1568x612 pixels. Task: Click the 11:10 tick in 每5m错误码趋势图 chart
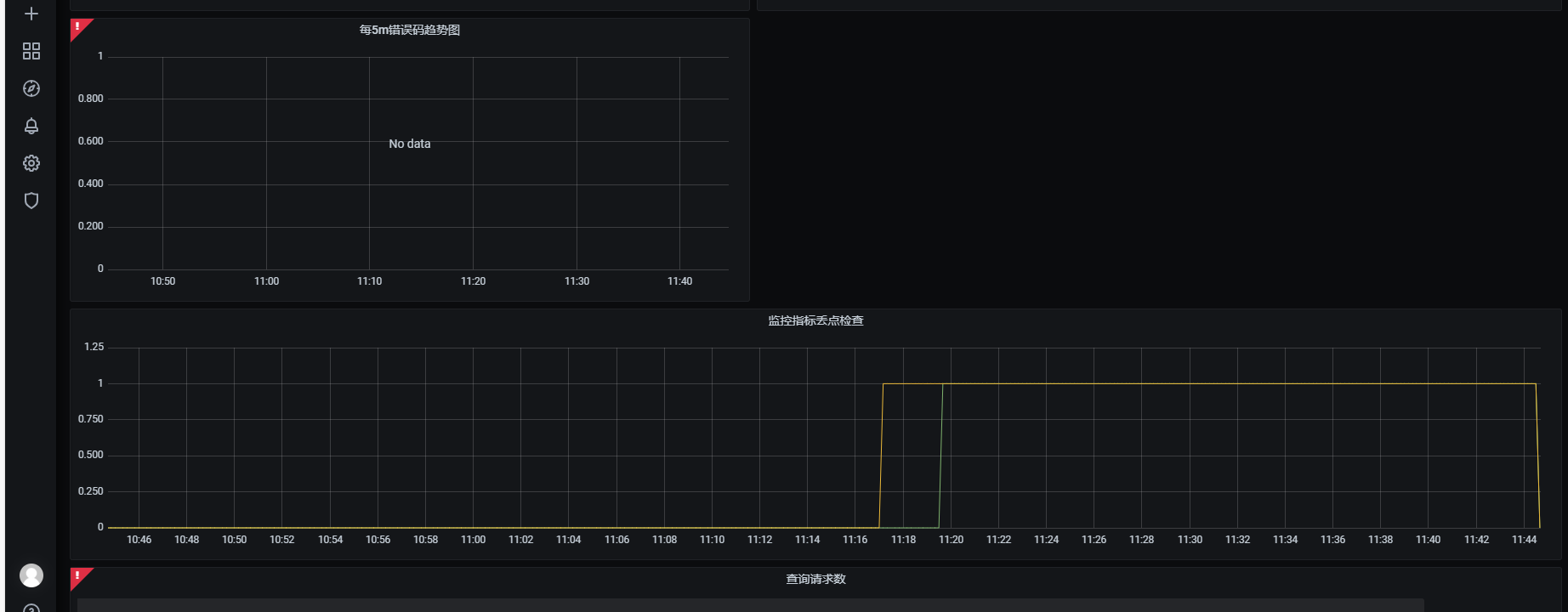pos(369,281)
